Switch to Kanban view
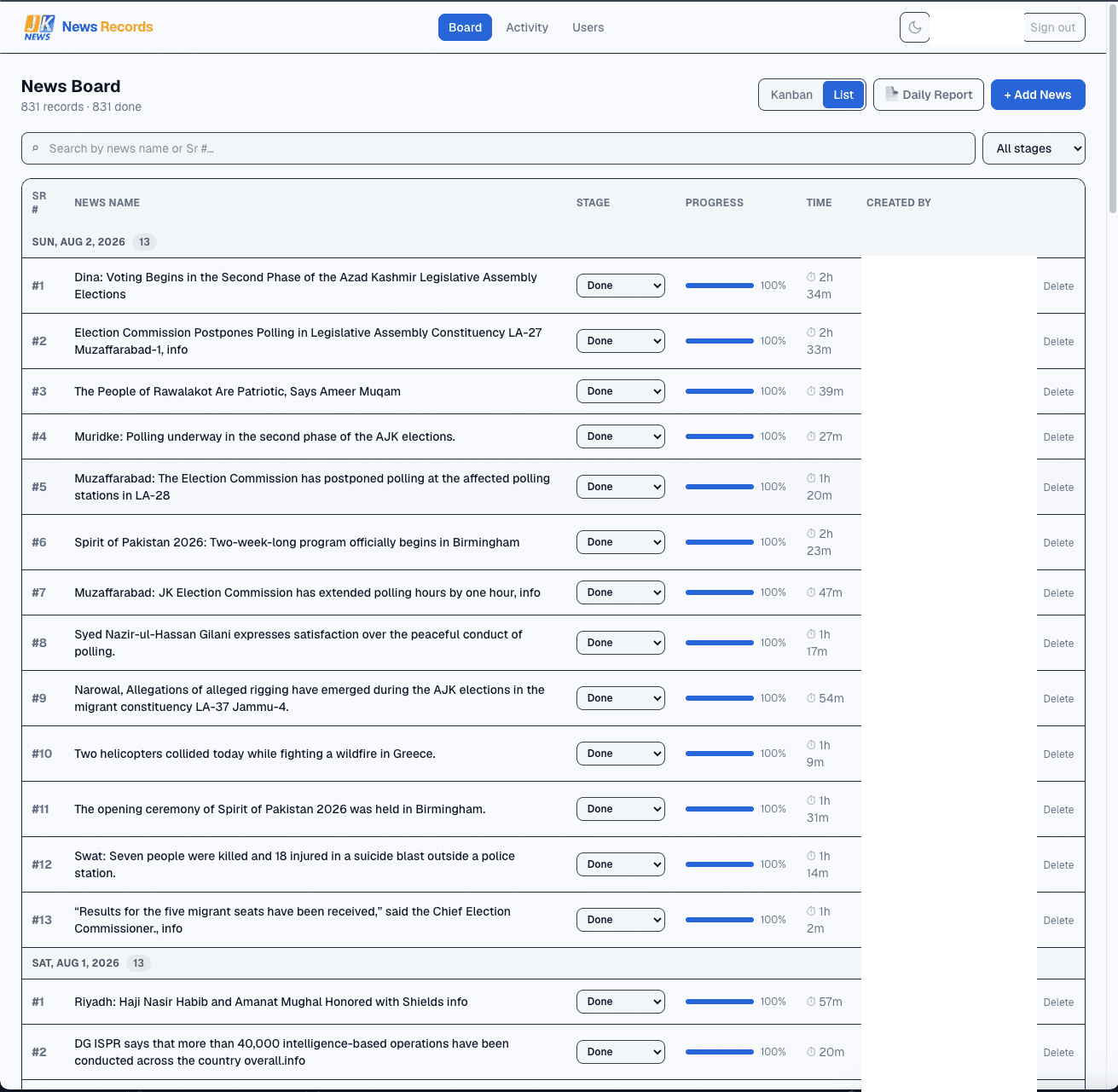This screenshot has width=1118, height=1092. point(791,95)
